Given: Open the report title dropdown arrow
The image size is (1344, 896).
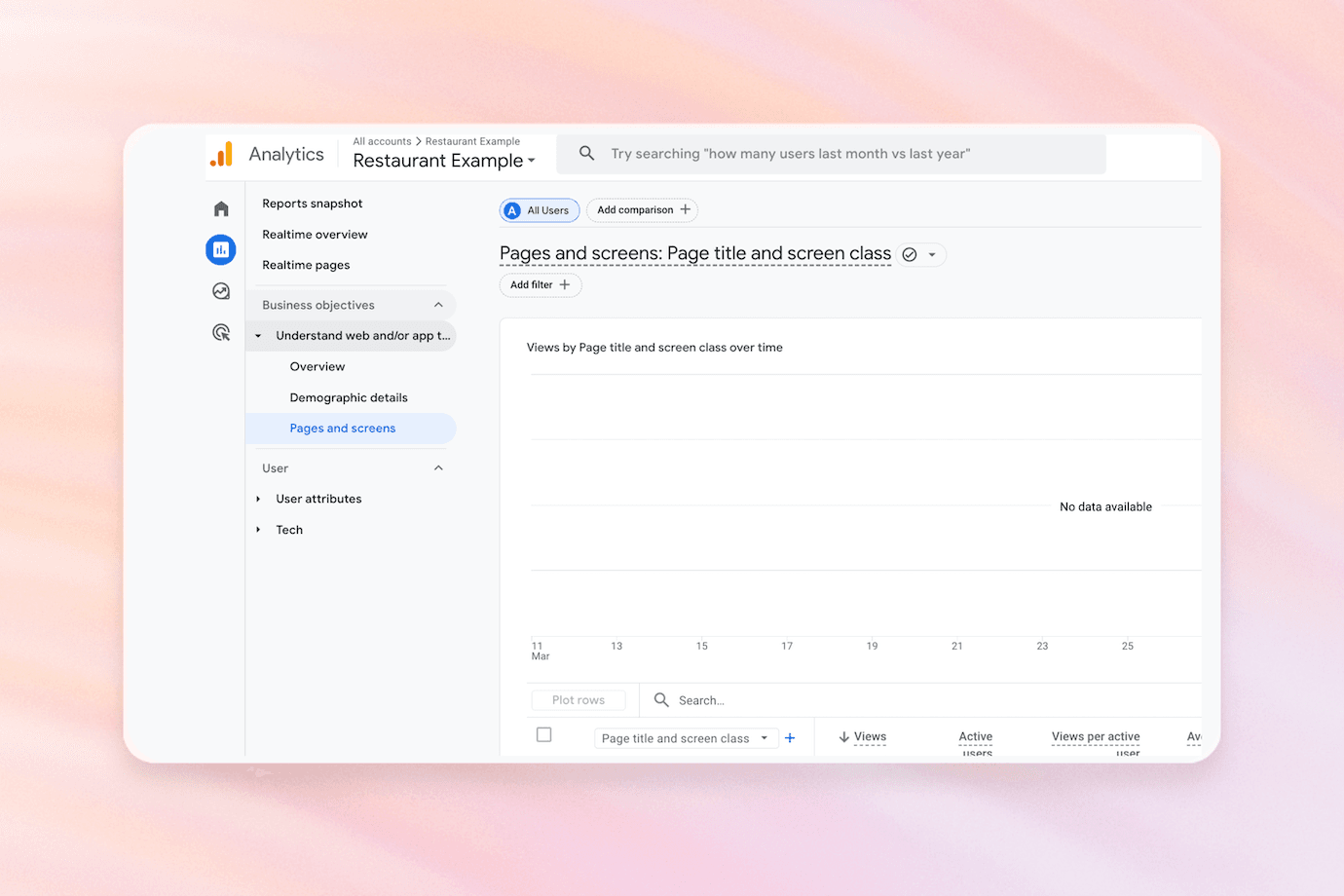Looking at the screenshot, I should click(932, 254).
